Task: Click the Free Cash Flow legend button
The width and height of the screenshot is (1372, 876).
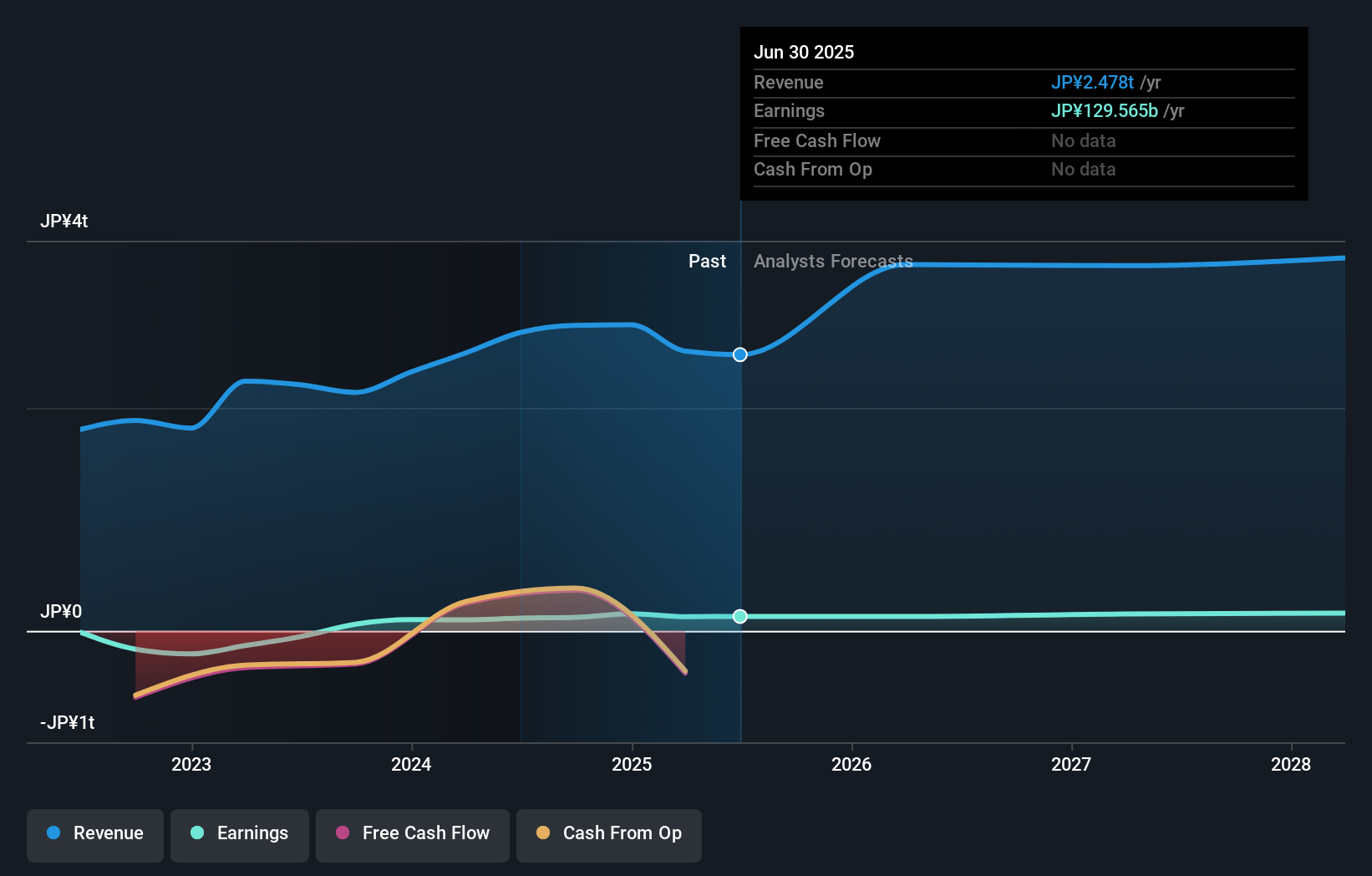Action: coord(412,833)
